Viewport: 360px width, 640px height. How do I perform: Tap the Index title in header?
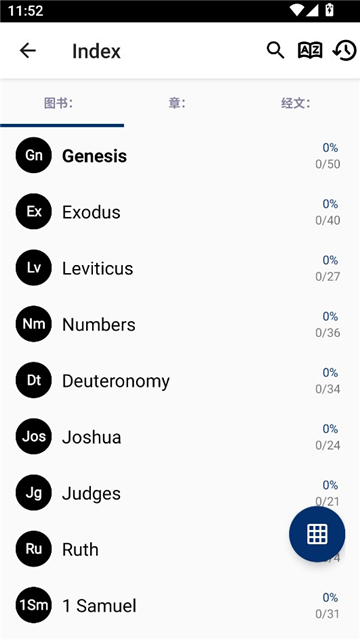point(96,51)
